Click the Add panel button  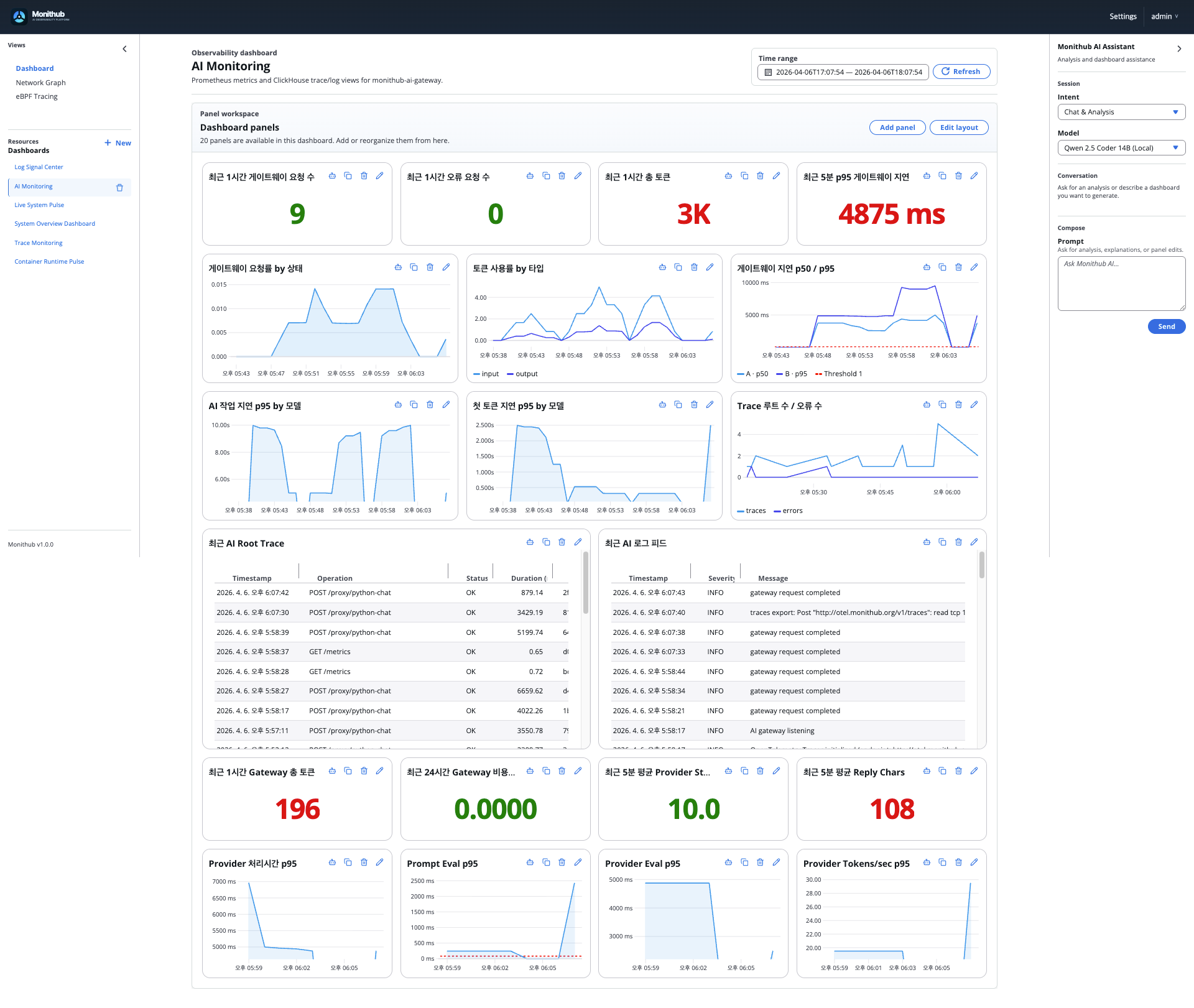point(897,127)
